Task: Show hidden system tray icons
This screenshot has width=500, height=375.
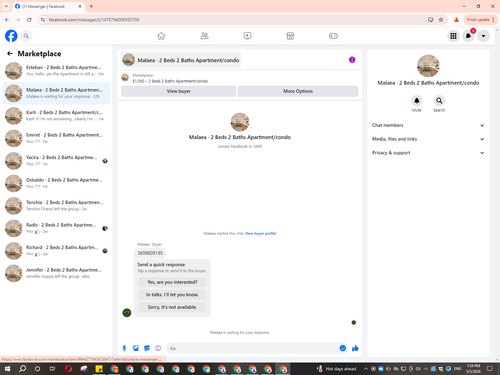Action: tap(366, 369)
